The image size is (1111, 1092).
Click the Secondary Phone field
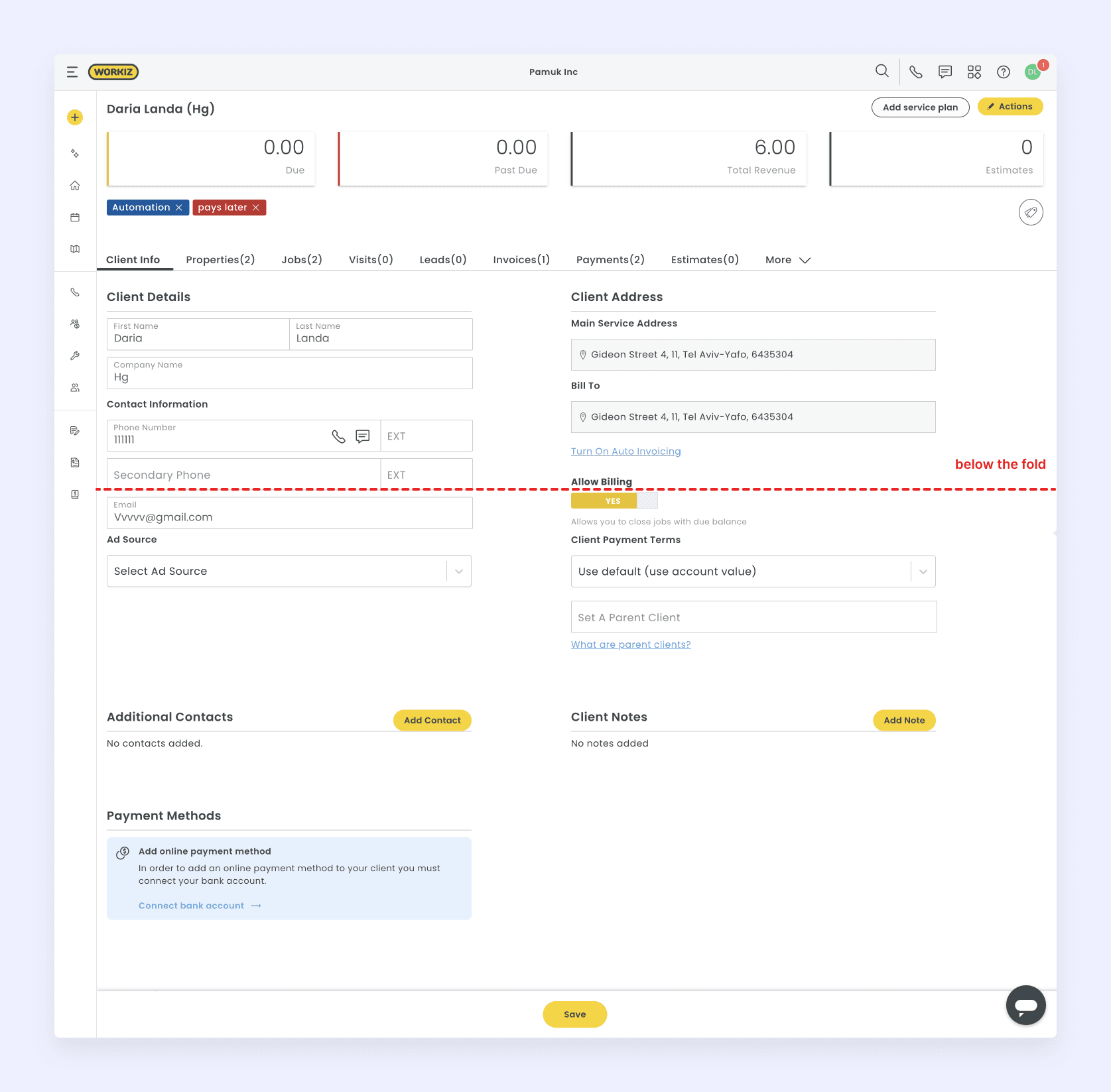243,475
